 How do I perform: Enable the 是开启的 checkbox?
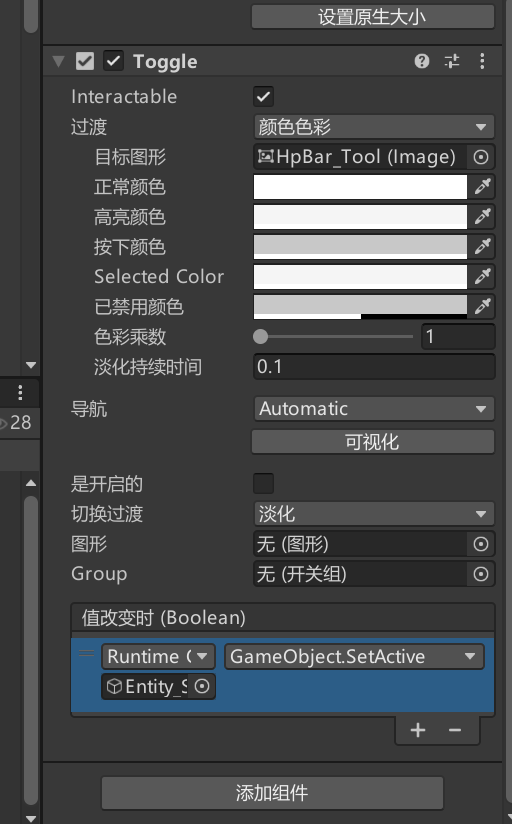click(263, 483)
